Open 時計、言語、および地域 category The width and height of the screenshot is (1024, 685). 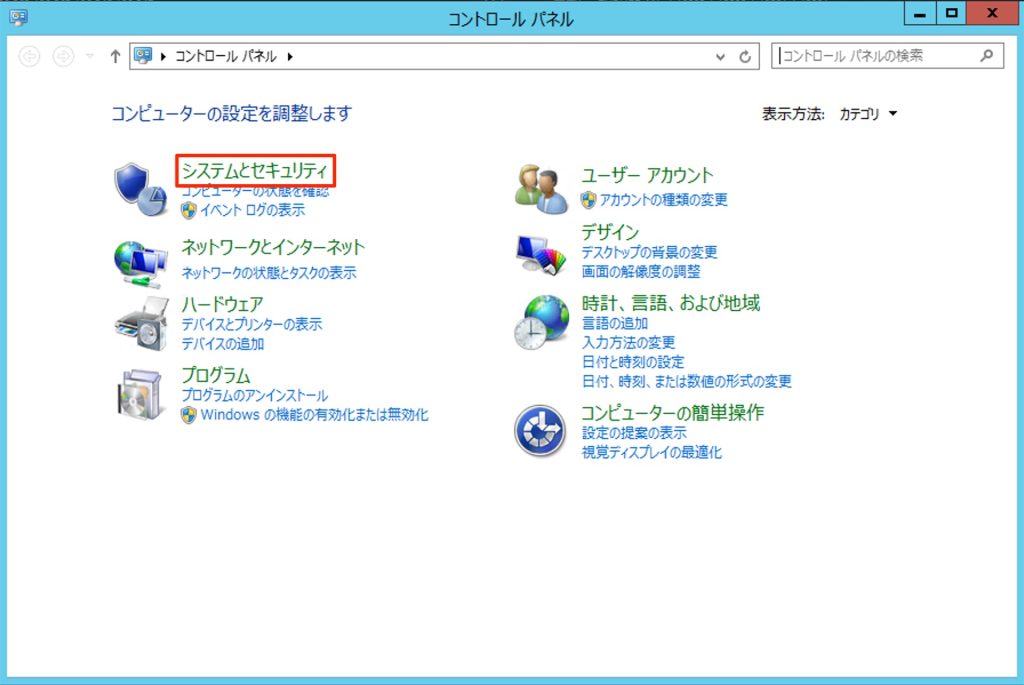pos(671,303)
